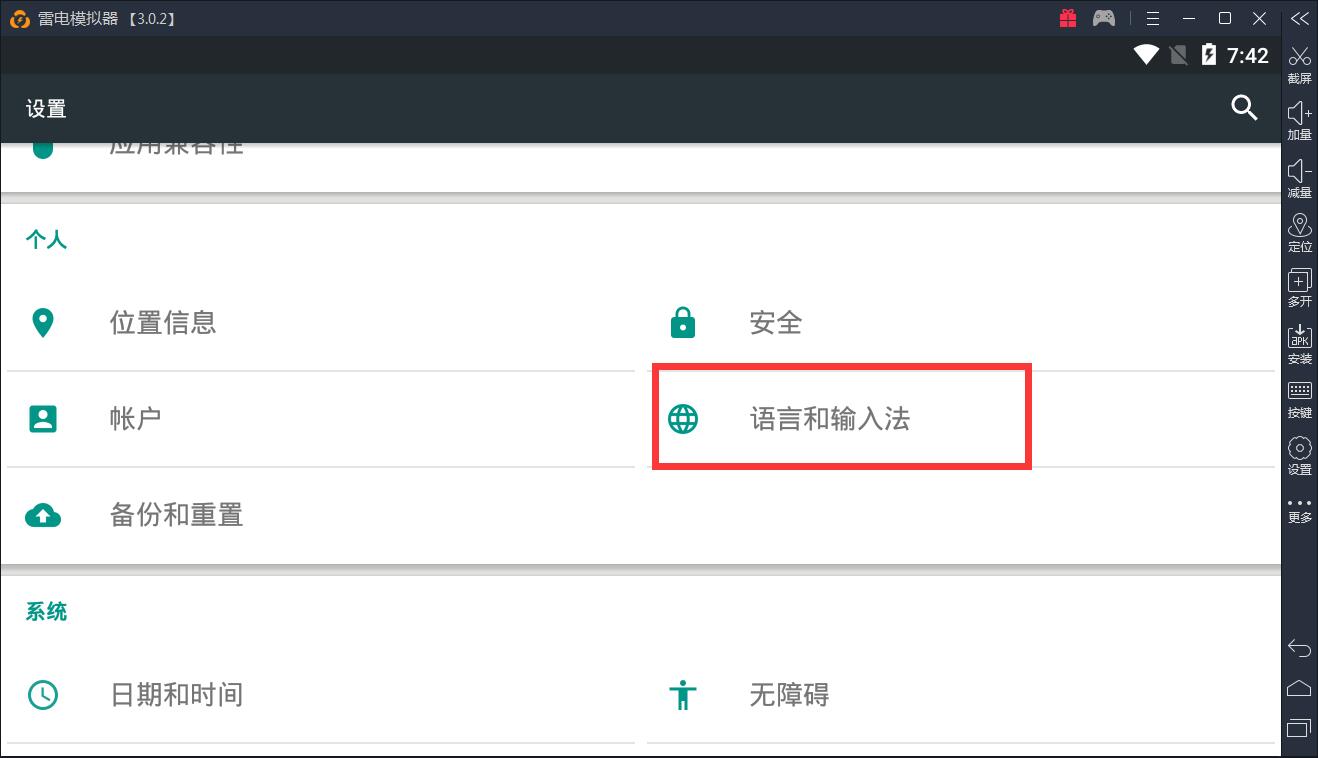This screenshot has height=758, width=1318.
Task: Collapse the sidebar with double chevron
Action: pos(1299,19)
